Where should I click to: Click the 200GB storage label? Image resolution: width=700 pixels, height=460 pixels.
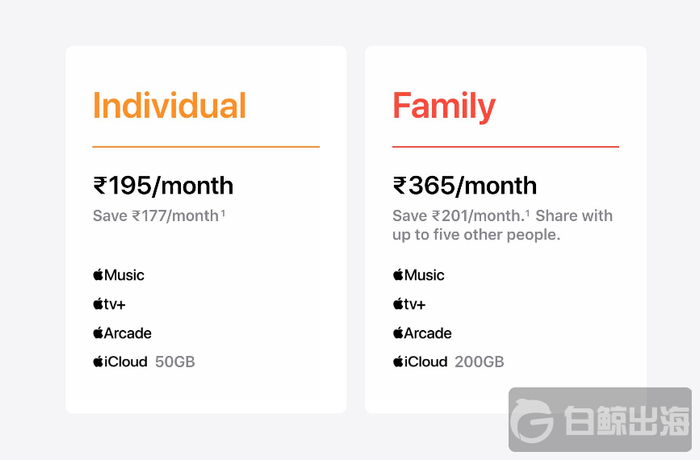(x=479, y=361)
